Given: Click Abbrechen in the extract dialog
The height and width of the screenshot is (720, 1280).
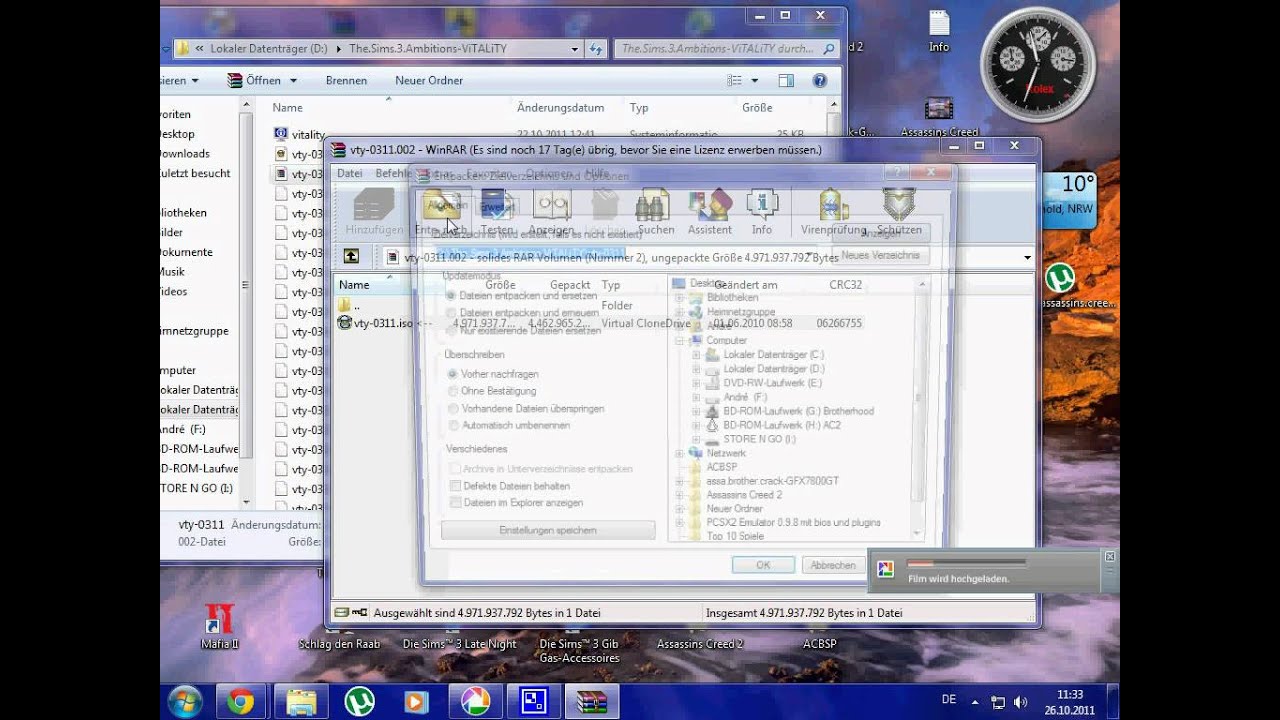Looking at the screenshot, I should click(x=833, y=565).
